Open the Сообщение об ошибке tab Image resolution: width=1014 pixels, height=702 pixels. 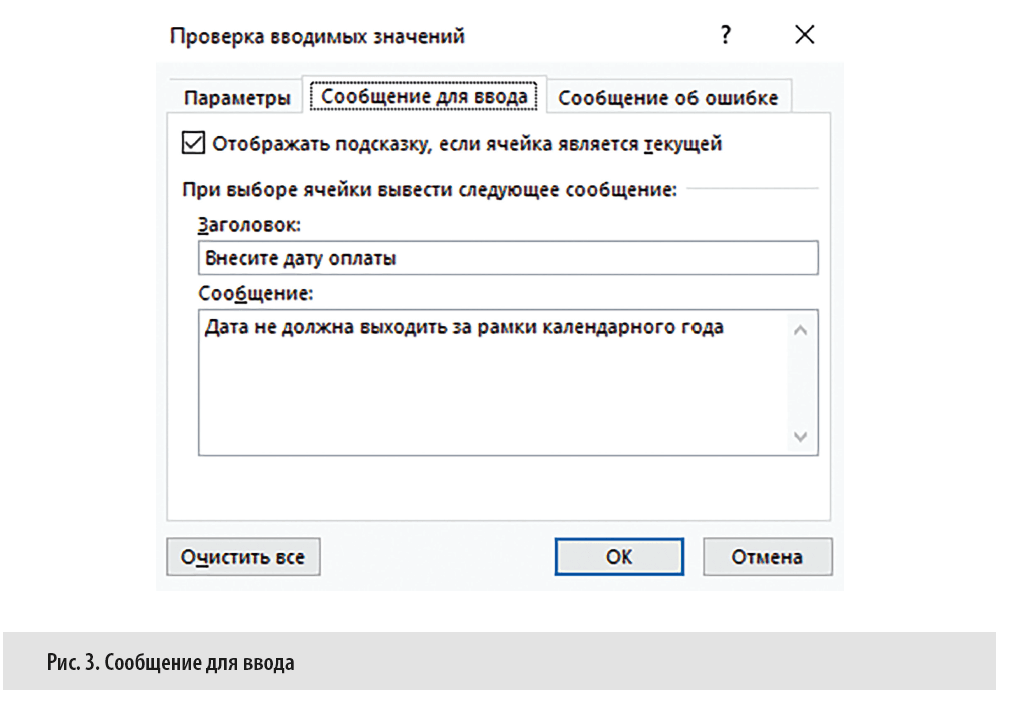(670, 96)
